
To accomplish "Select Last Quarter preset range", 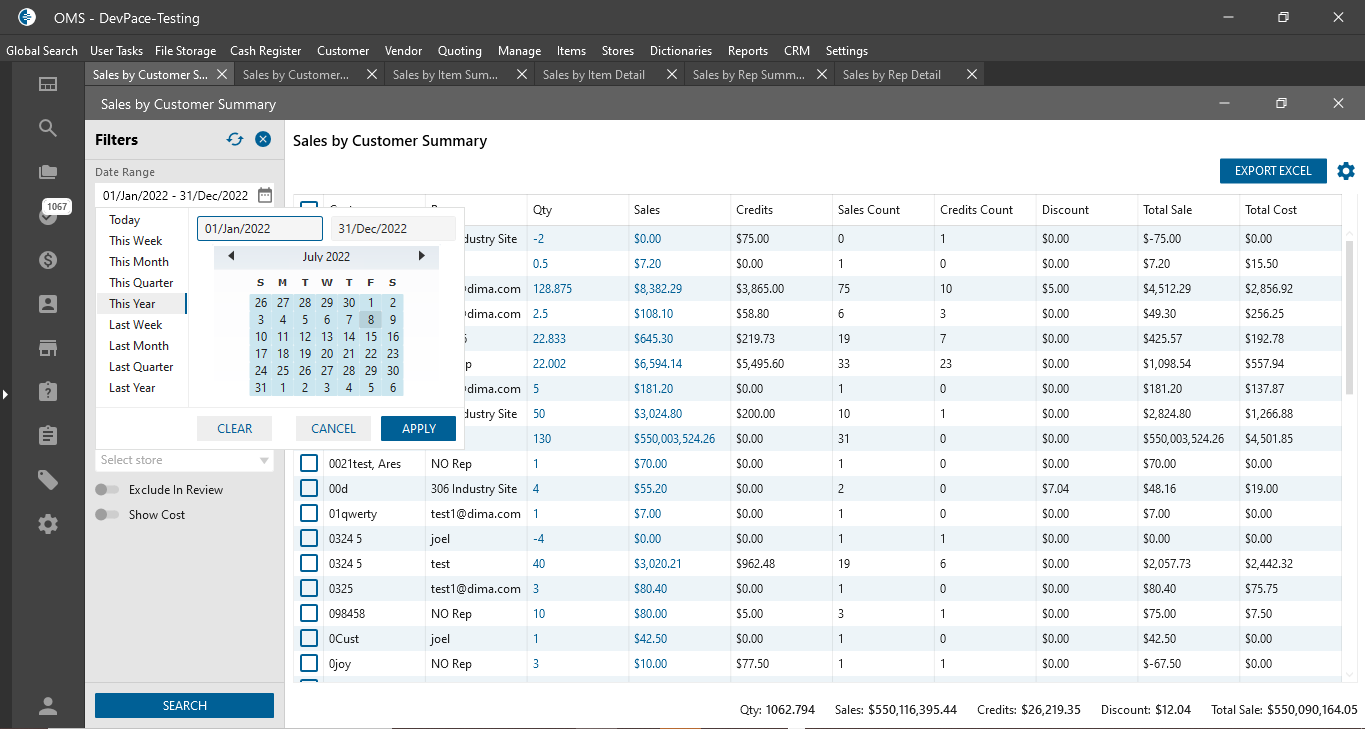I will [141, 367].
